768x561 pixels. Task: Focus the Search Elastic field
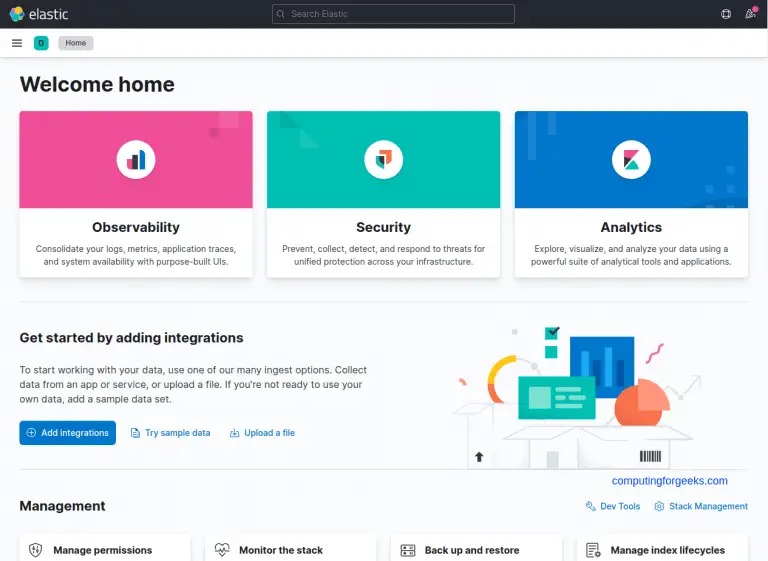tap(393, 14)
